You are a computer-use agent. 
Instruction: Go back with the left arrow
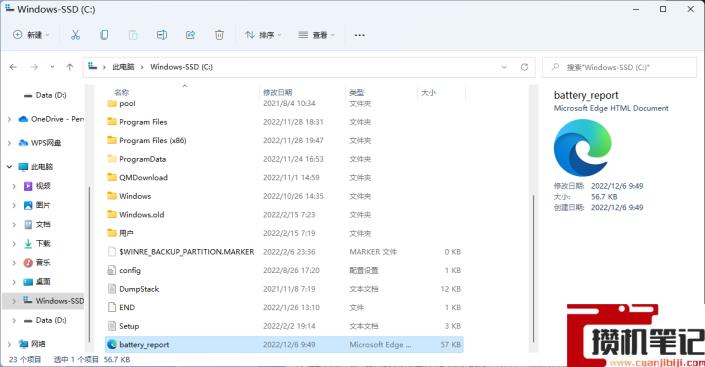(x=13, y=67)
